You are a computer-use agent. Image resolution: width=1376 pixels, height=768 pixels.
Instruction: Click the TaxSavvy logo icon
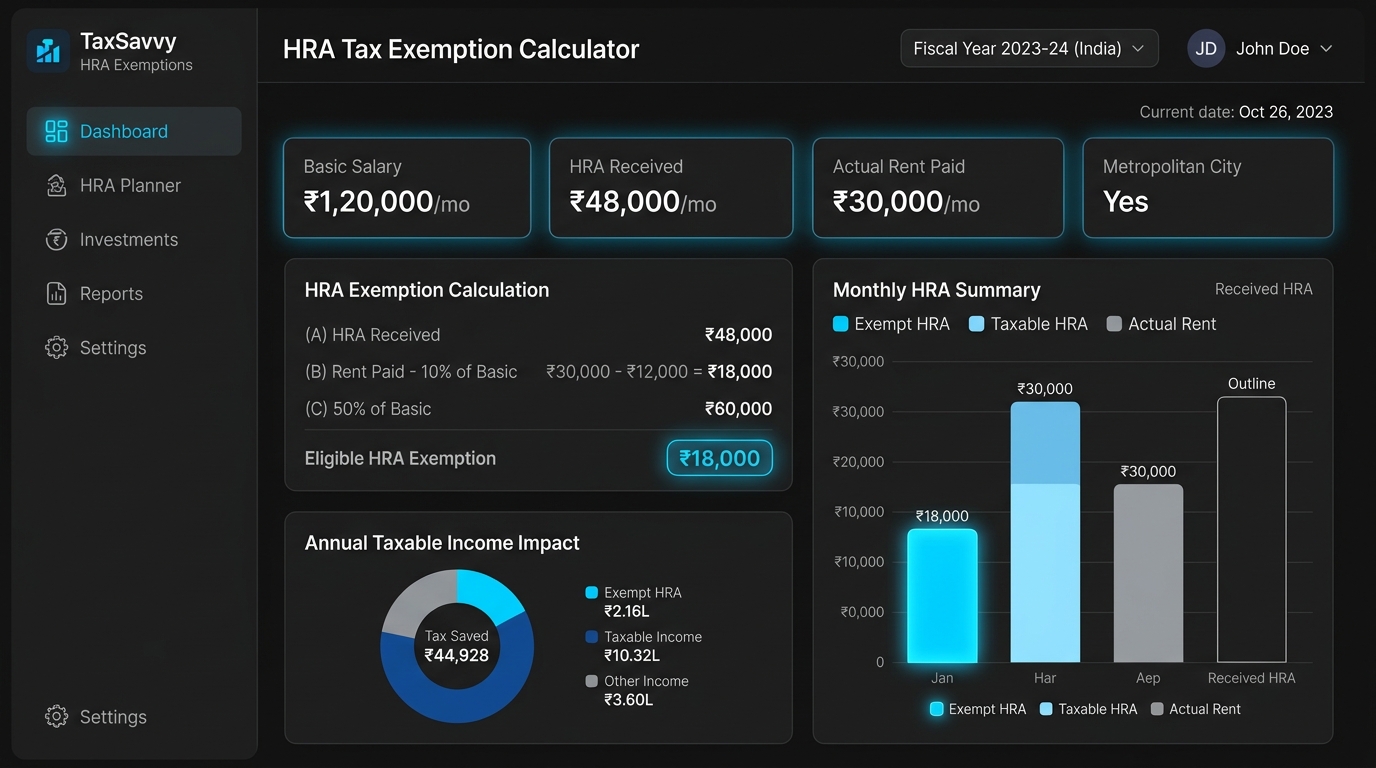click(48, 51)
